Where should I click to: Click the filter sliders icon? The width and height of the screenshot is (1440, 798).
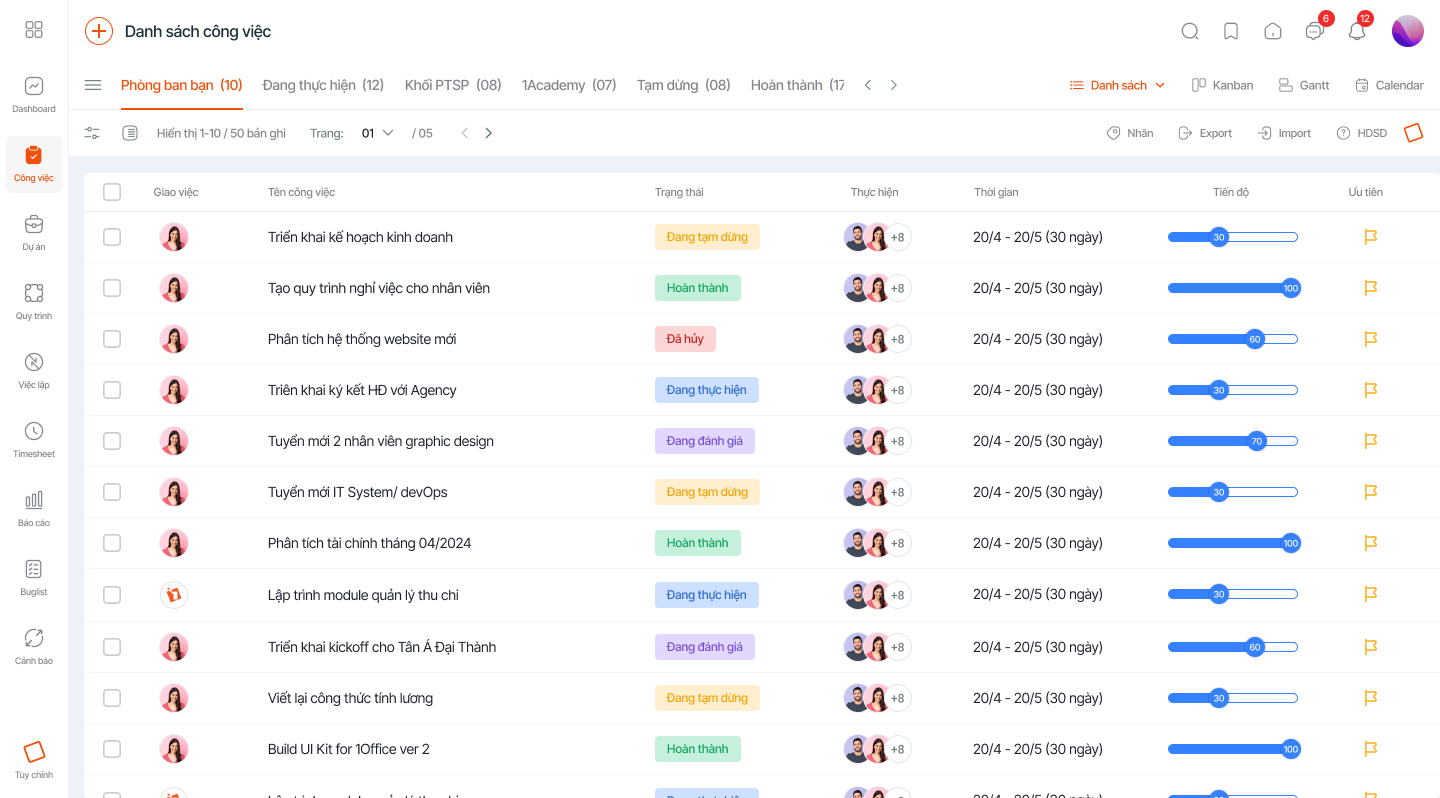point(93,133)
